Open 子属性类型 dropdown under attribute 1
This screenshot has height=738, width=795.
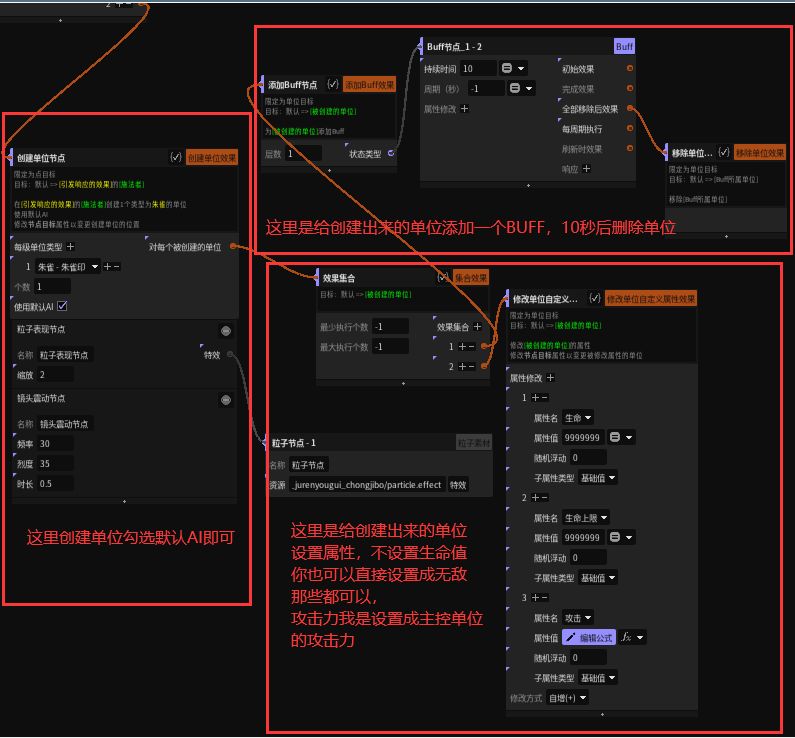pyautogui.click(x=598, y=478)
